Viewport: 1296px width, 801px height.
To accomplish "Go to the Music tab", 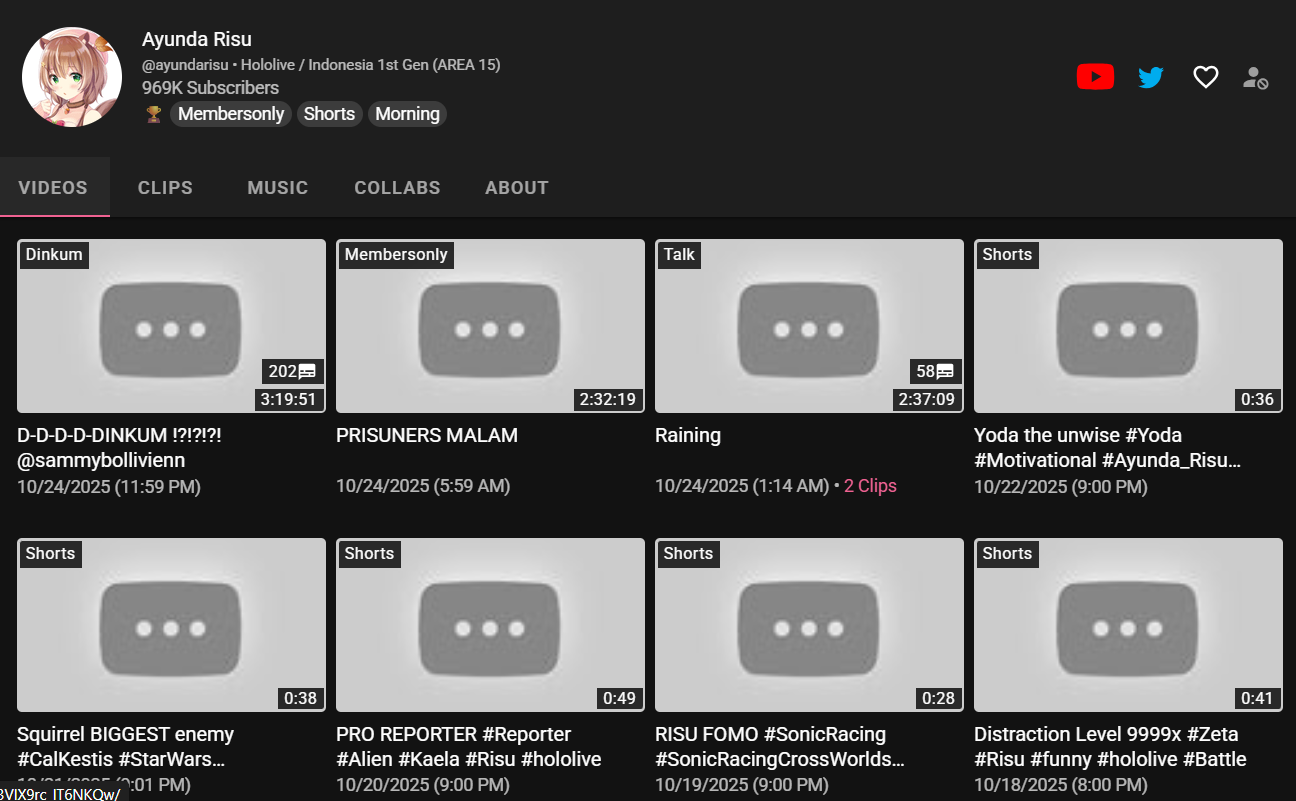I will coord(278,187).
